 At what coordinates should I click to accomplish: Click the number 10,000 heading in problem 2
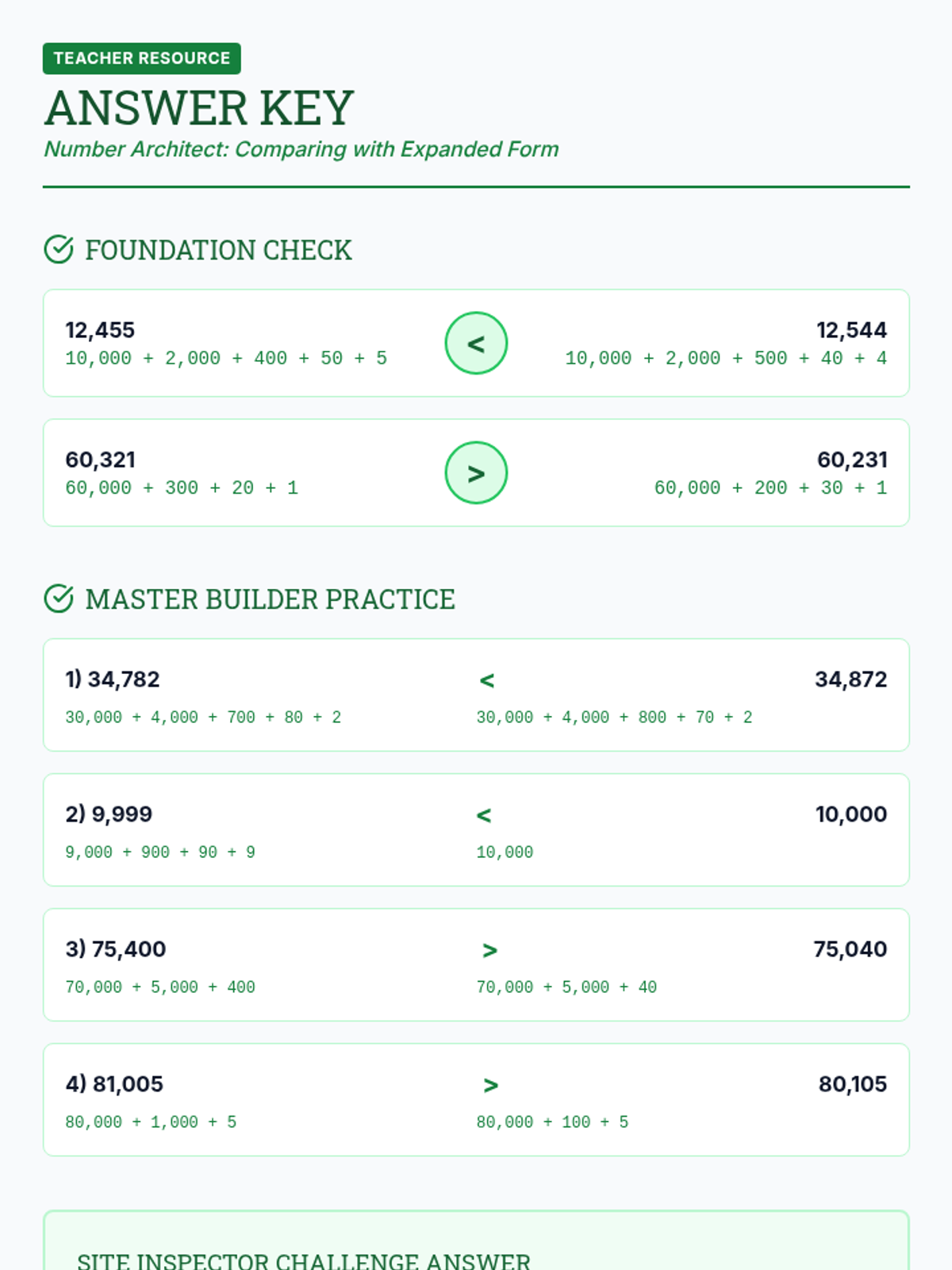point(850,814)
